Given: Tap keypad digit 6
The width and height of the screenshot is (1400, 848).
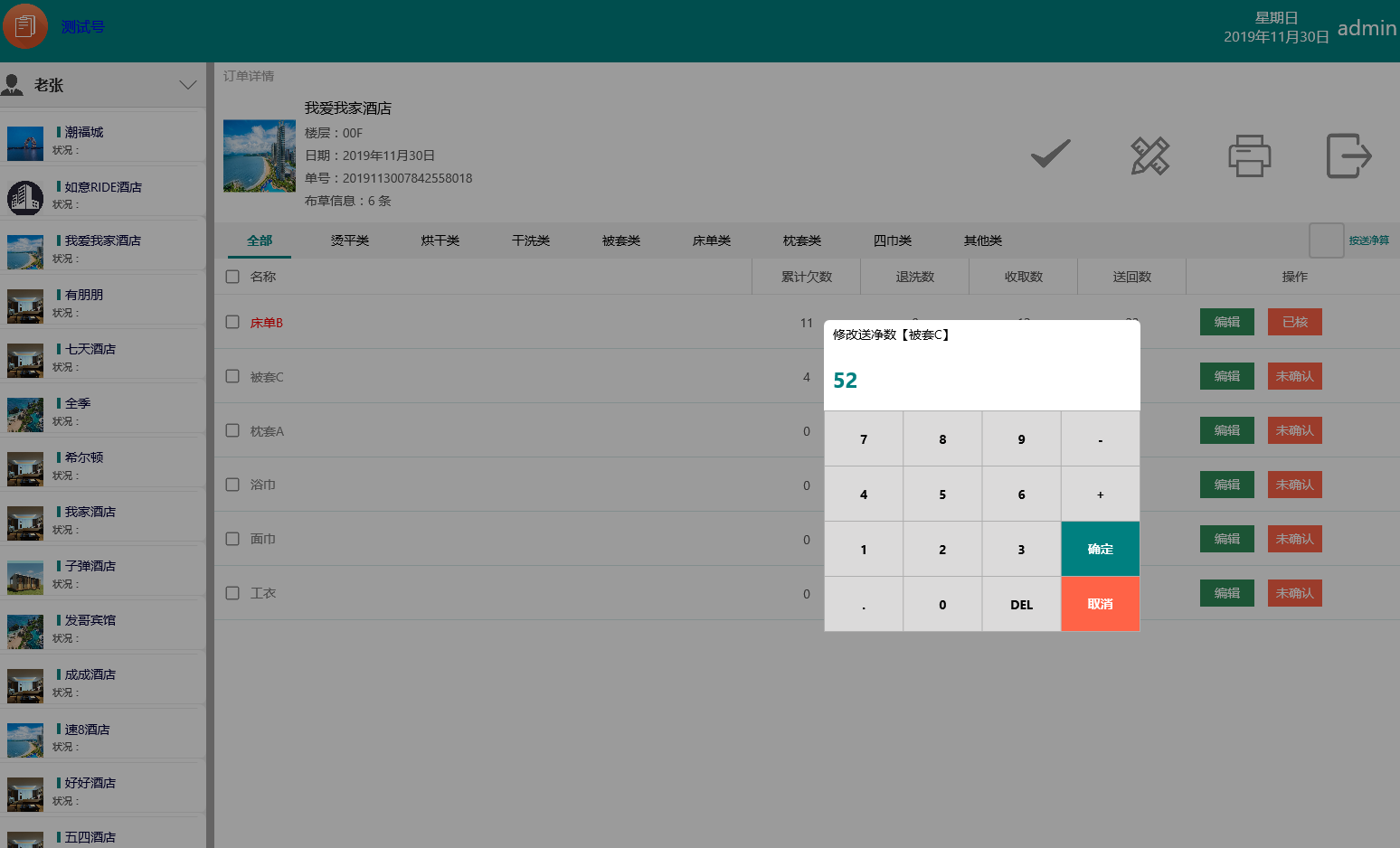Looking at the screenshot, I should (1021, 495).
